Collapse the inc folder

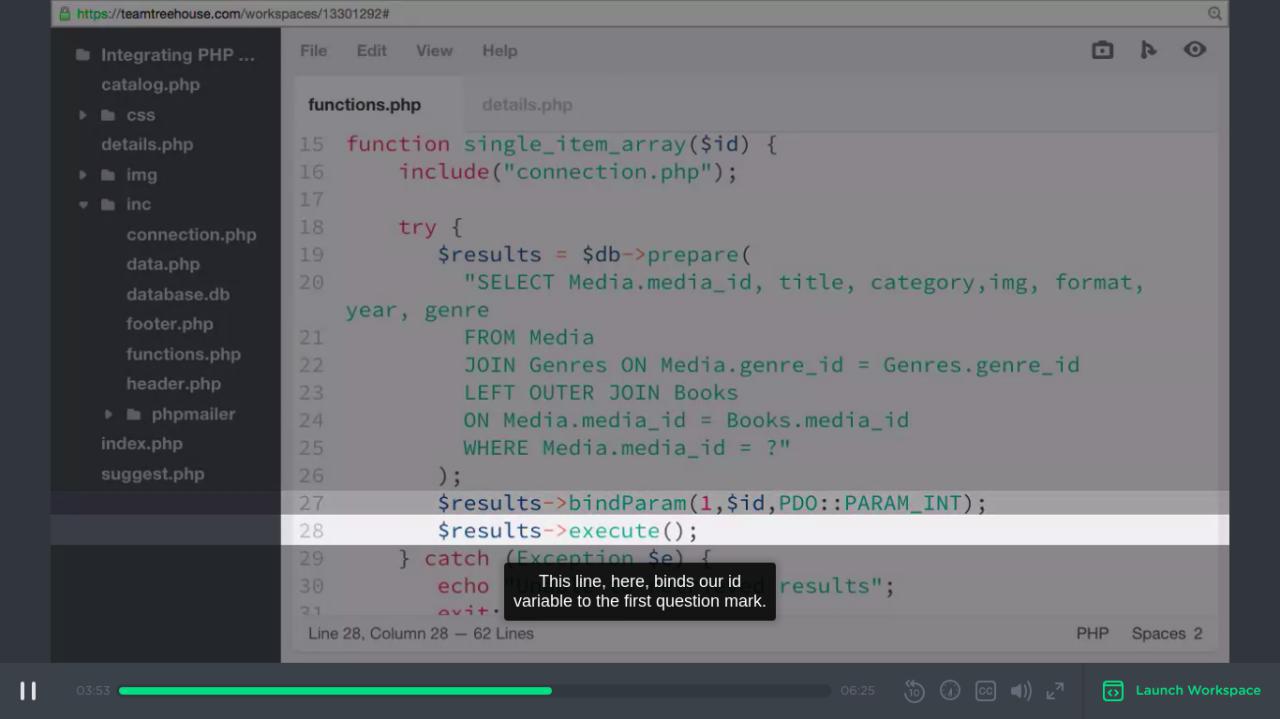(x=83, y=205)
